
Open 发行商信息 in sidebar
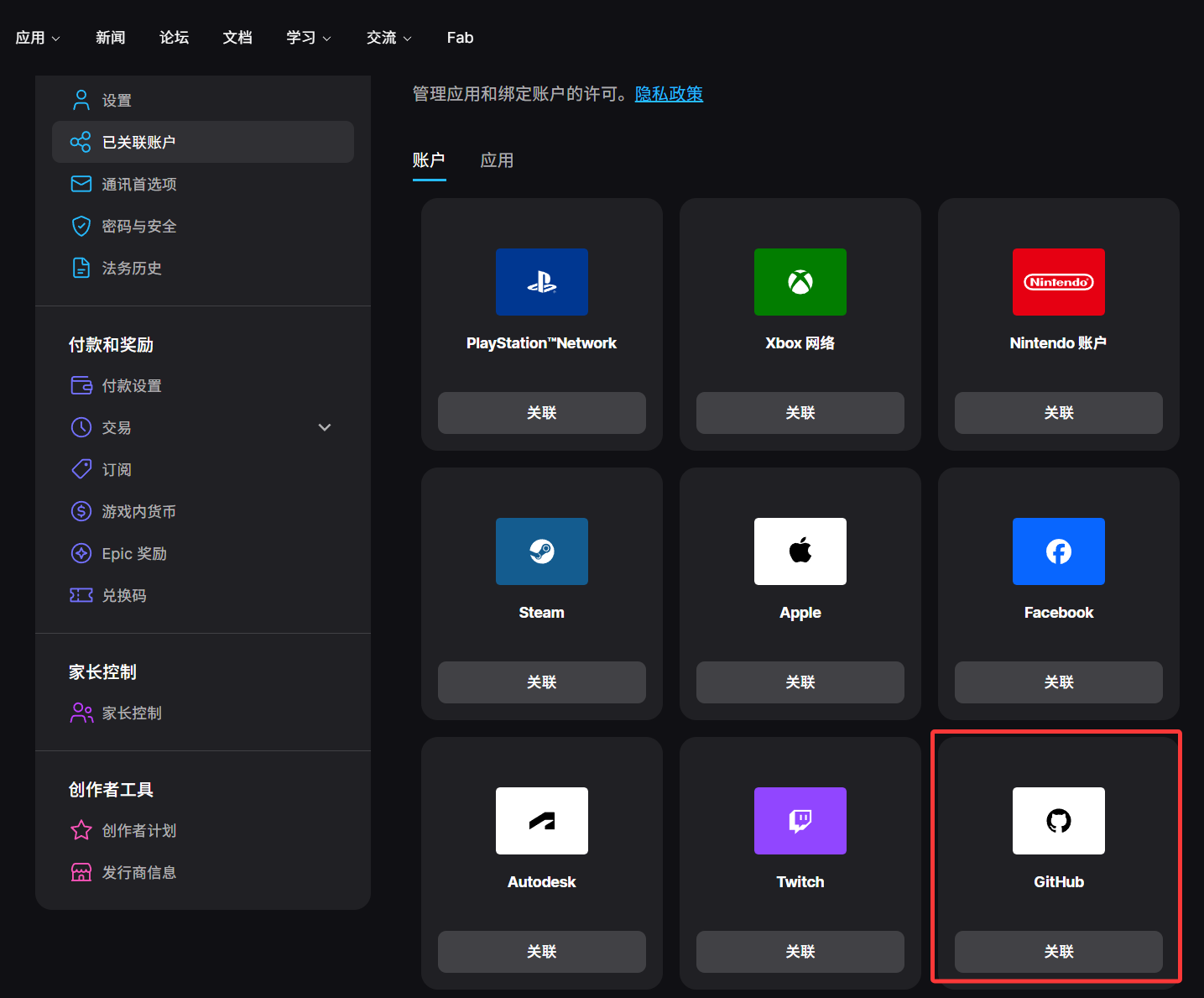[203, 872]
